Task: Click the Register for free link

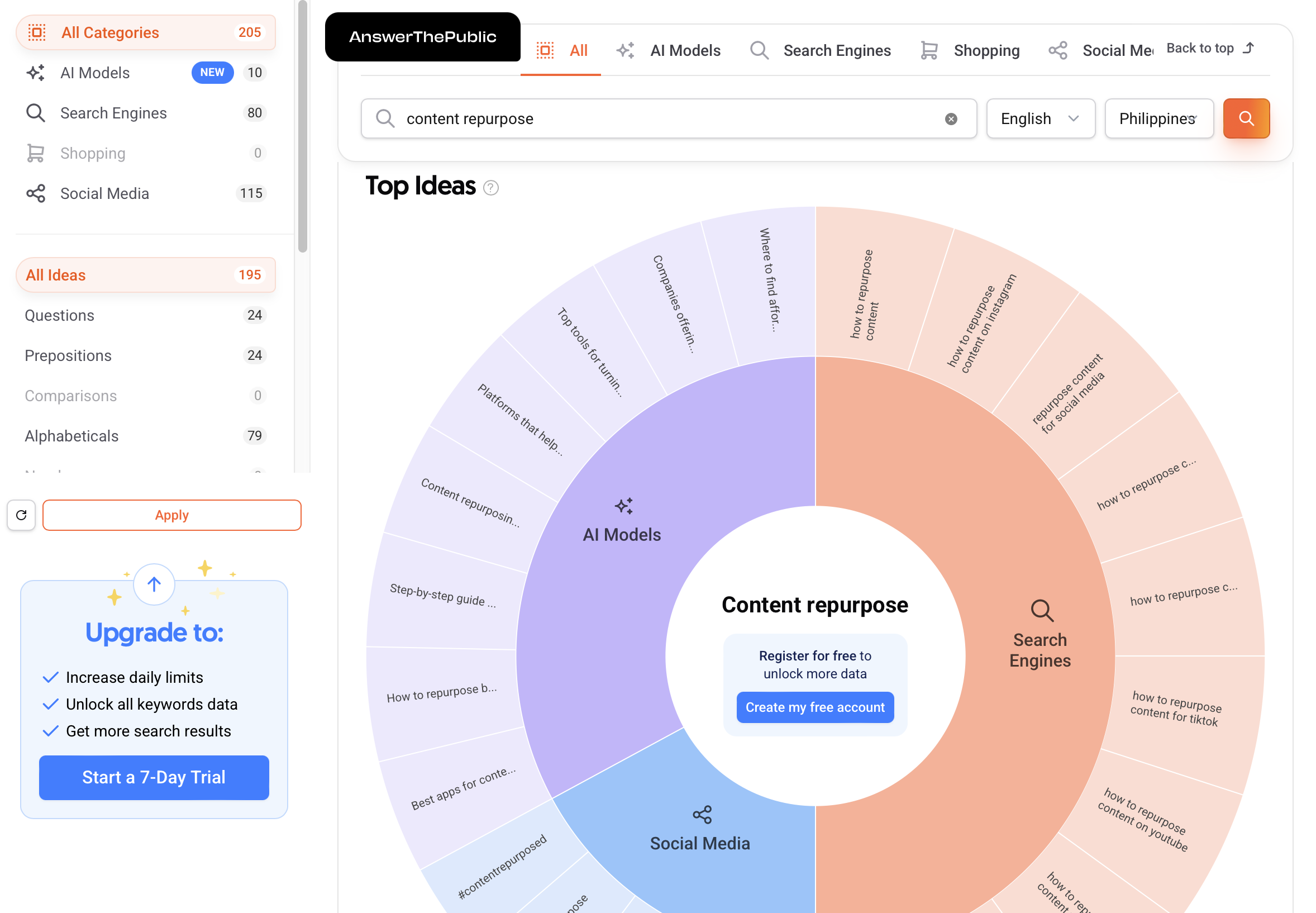Action: (807, 655)
